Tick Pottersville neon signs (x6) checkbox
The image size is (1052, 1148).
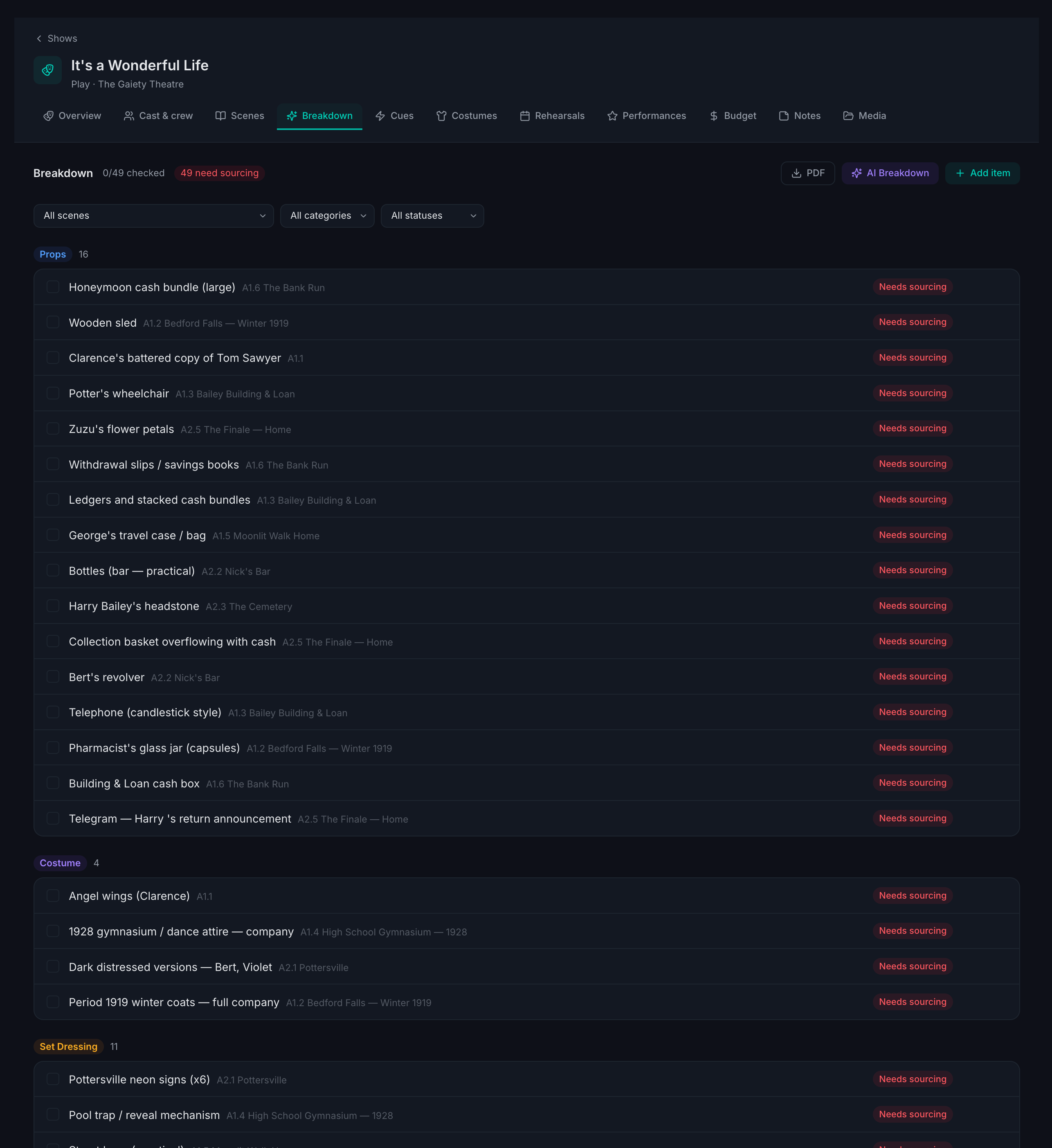pyautogui.click(x=53, y=1079)
